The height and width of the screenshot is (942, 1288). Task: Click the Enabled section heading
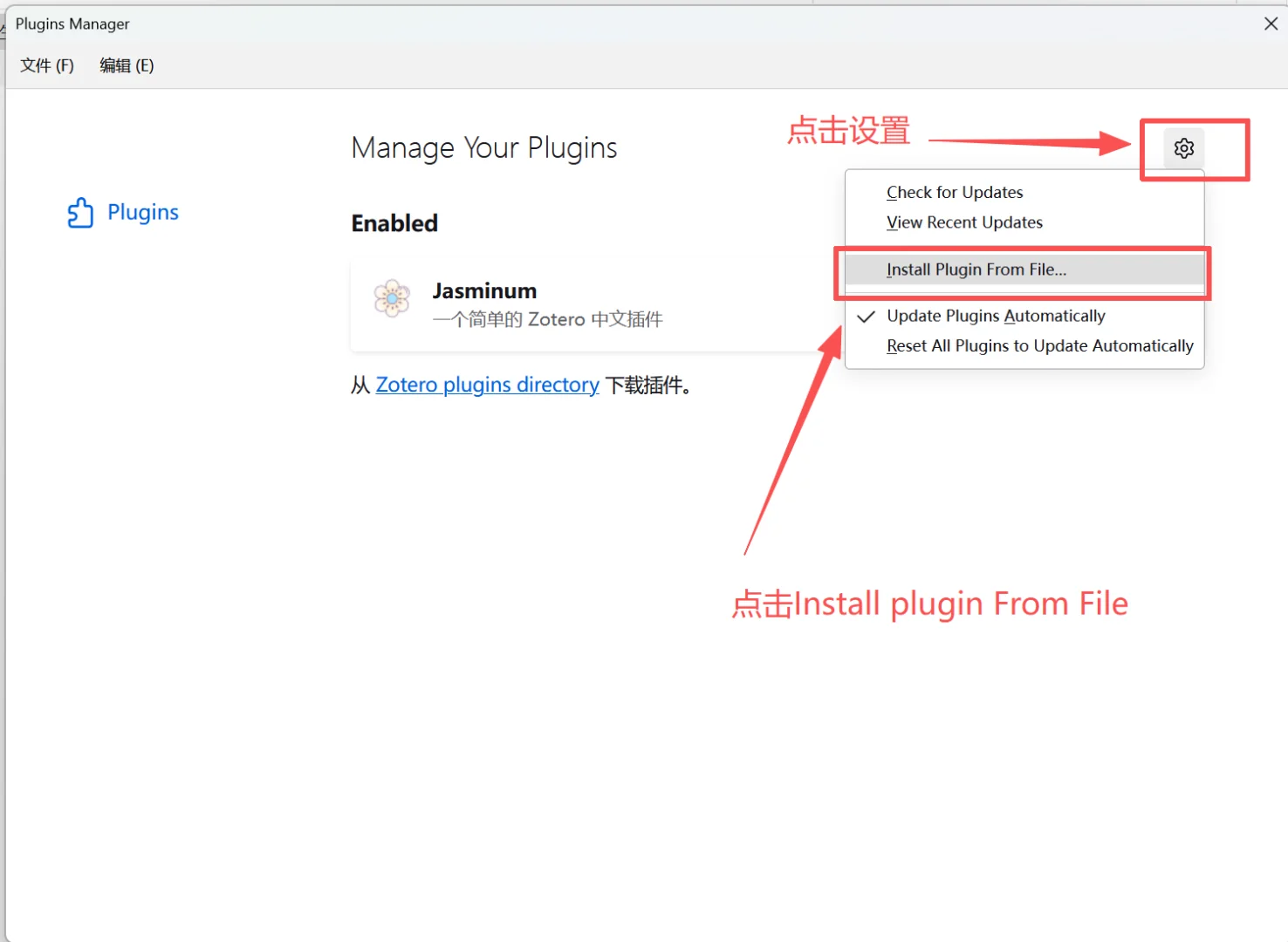point(394,223)
